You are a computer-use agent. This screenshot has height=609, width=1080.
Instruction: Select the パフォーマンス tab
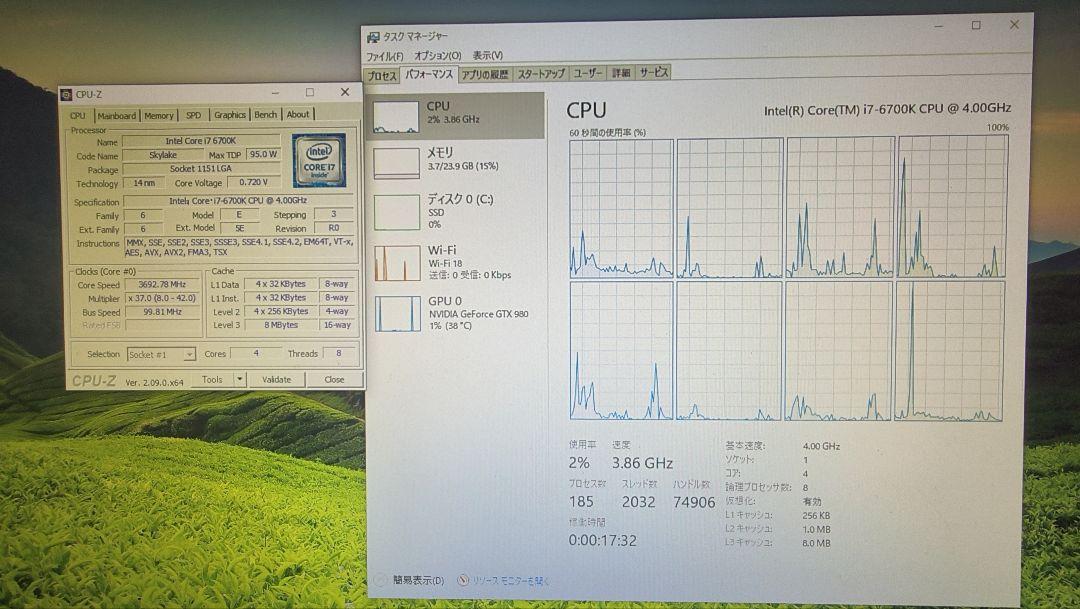tap(428, 74)
